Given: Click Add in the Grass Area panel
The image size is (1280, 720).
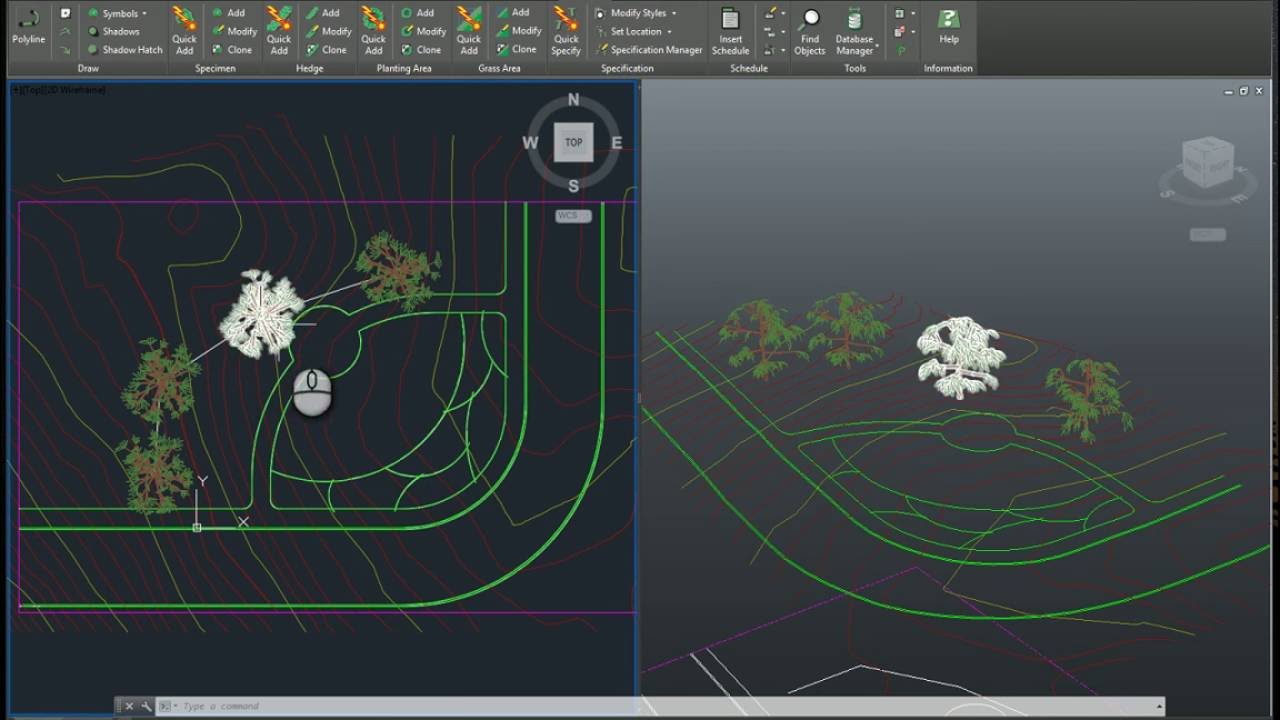Looking at the screenshot, I should [513, 13].
